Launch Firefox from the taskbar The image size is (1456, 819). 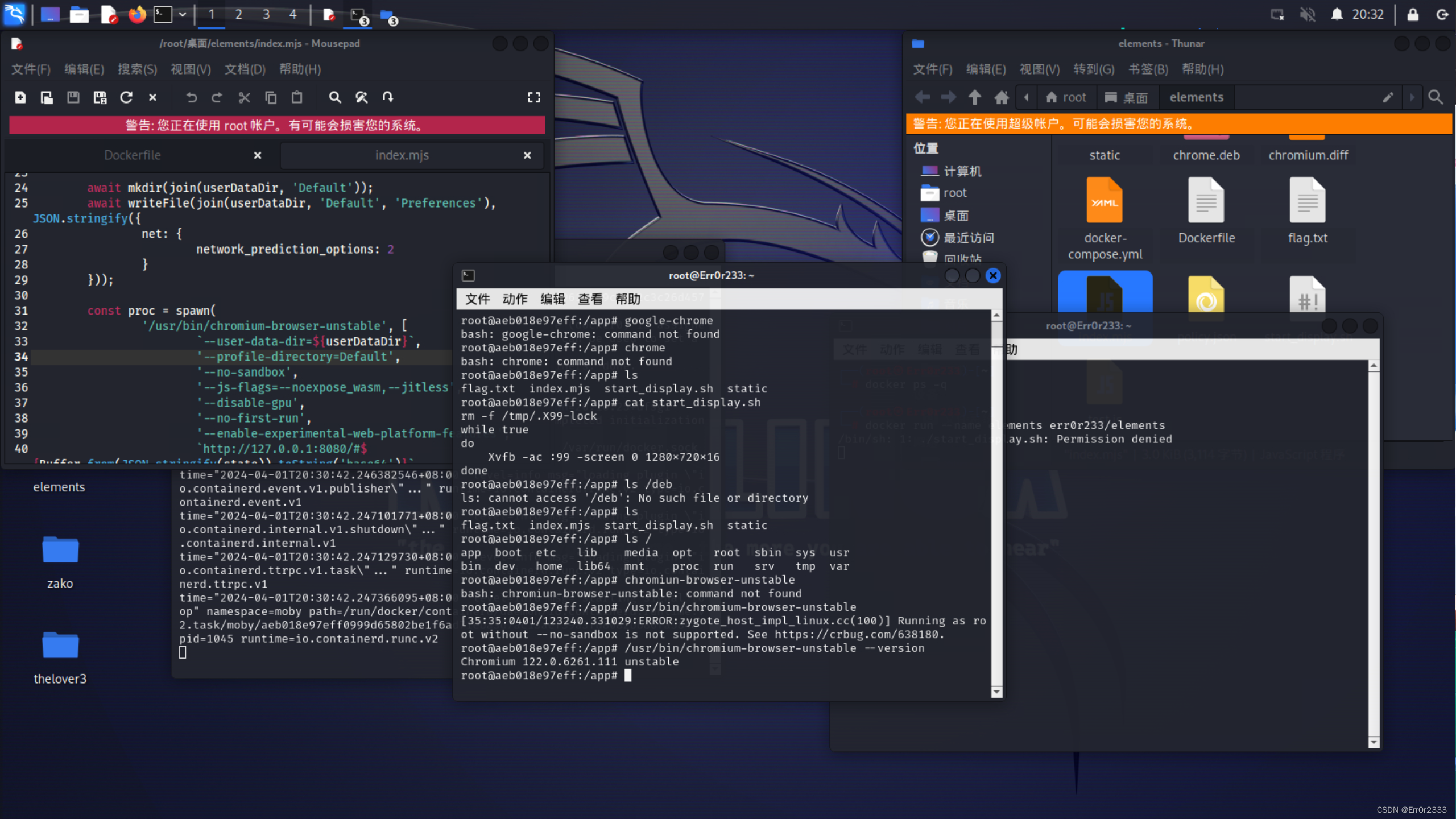coord(137,15)
